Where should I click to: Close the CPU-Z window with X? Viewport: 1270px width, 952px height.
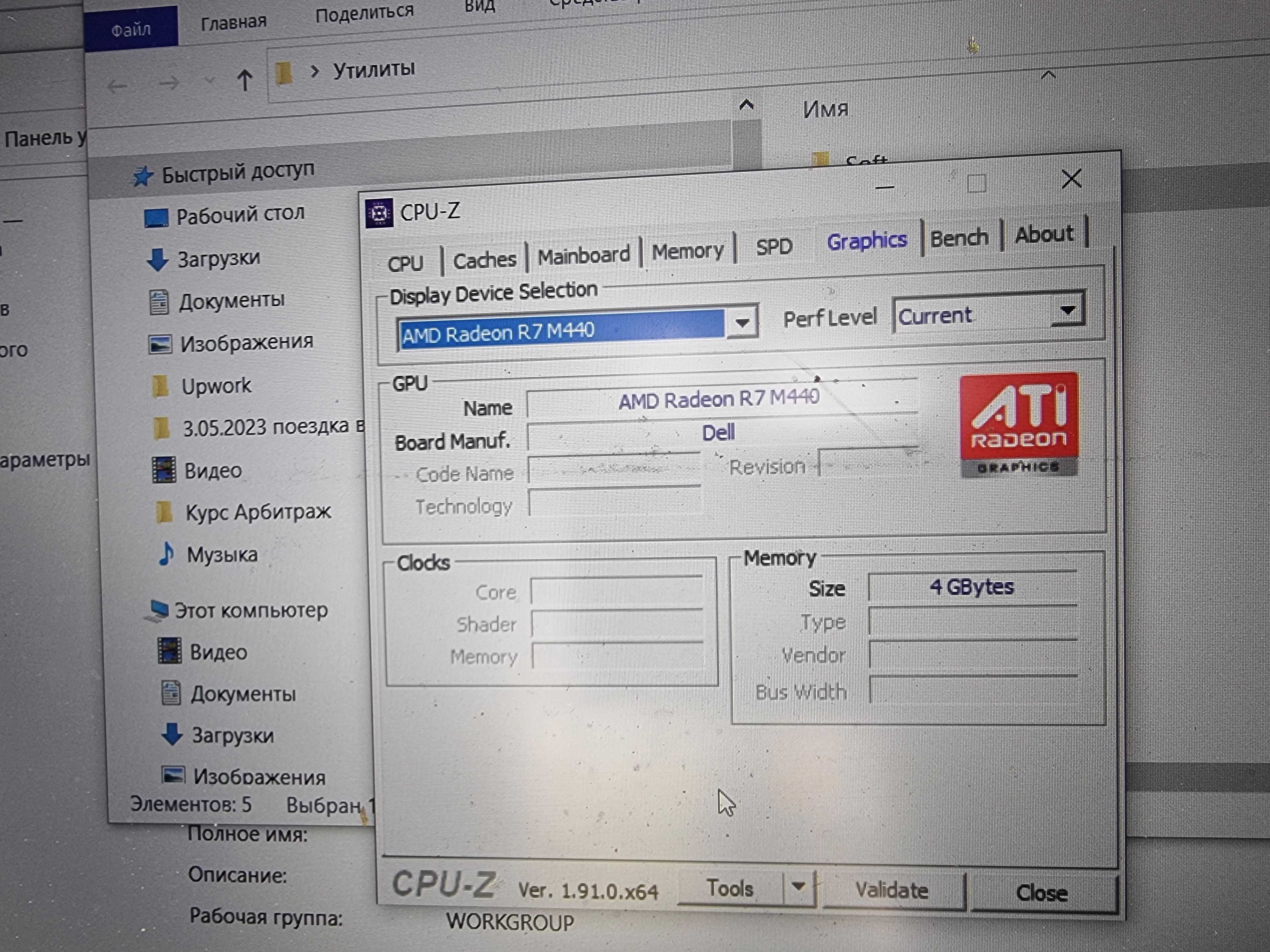(1071, 178)
